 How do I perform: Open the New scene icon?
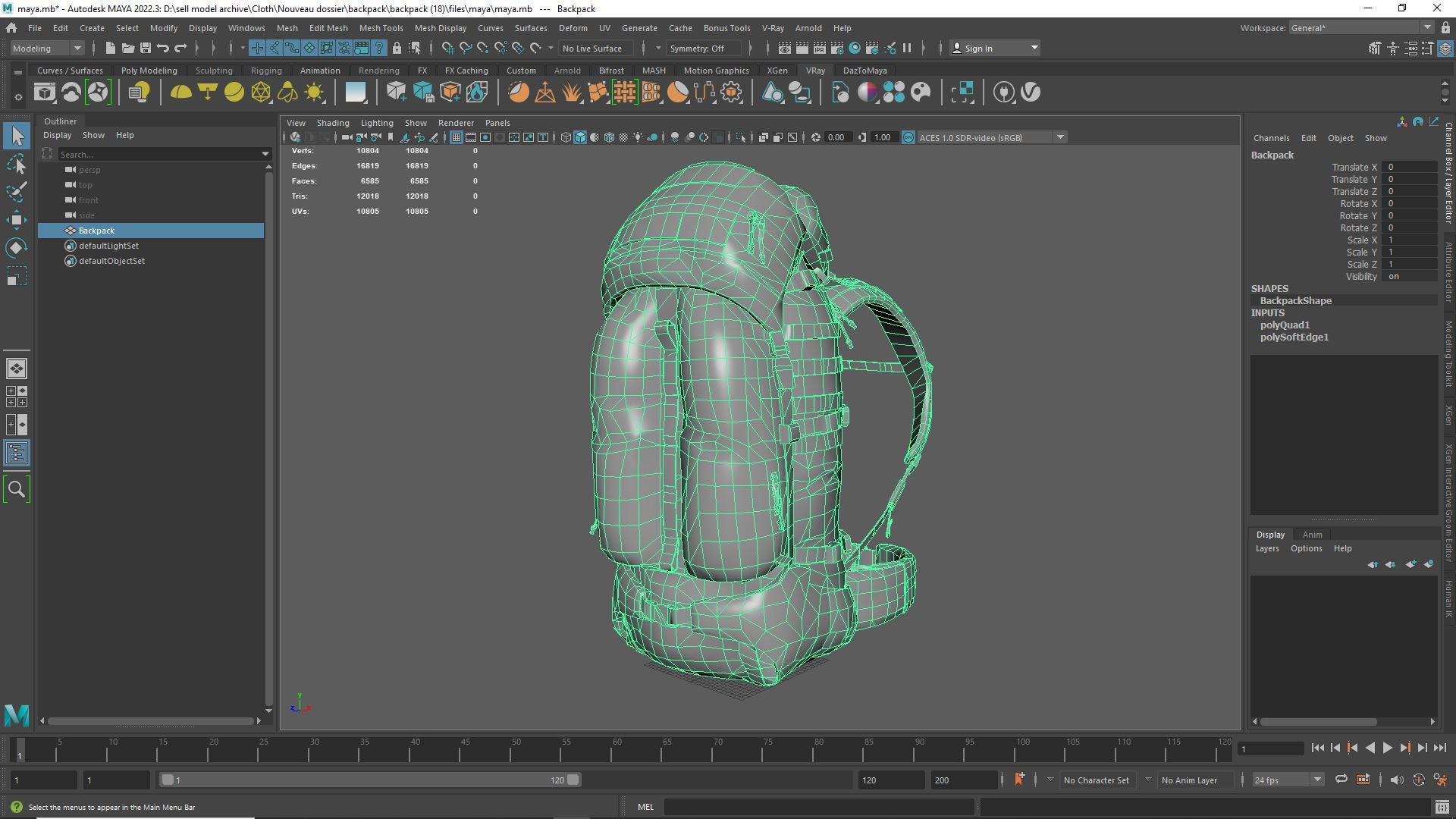click(x=110, y=48)
